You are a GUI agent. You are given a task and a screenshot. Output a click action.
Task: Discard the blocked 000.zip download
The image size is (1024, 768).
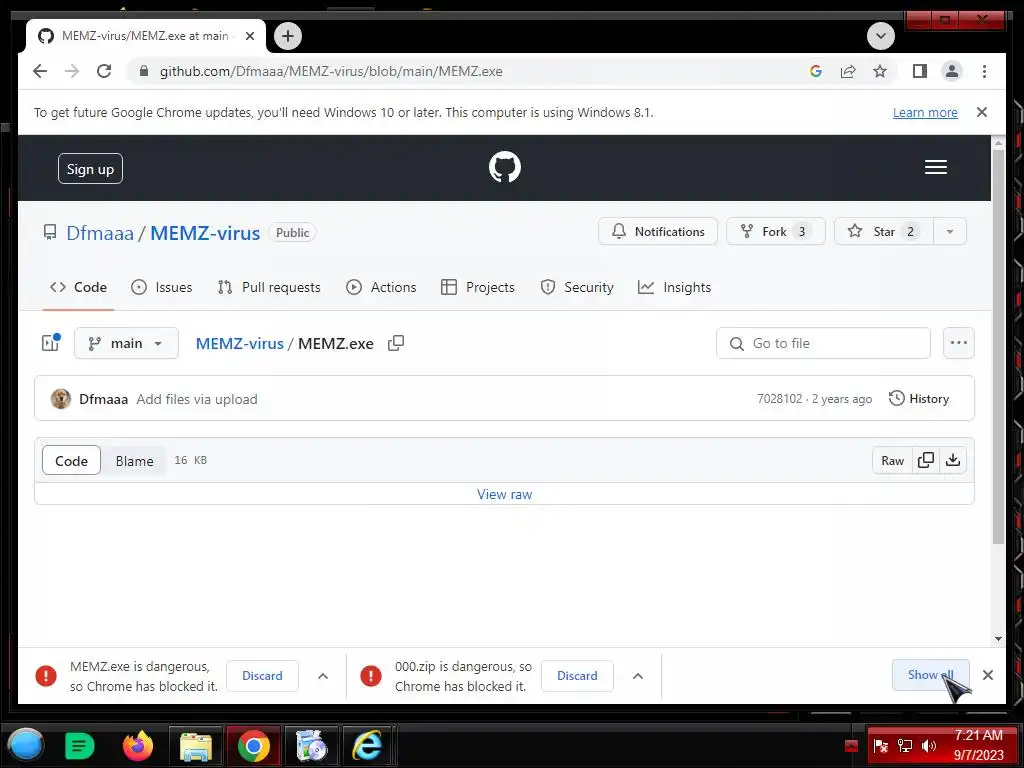(577, 676)
